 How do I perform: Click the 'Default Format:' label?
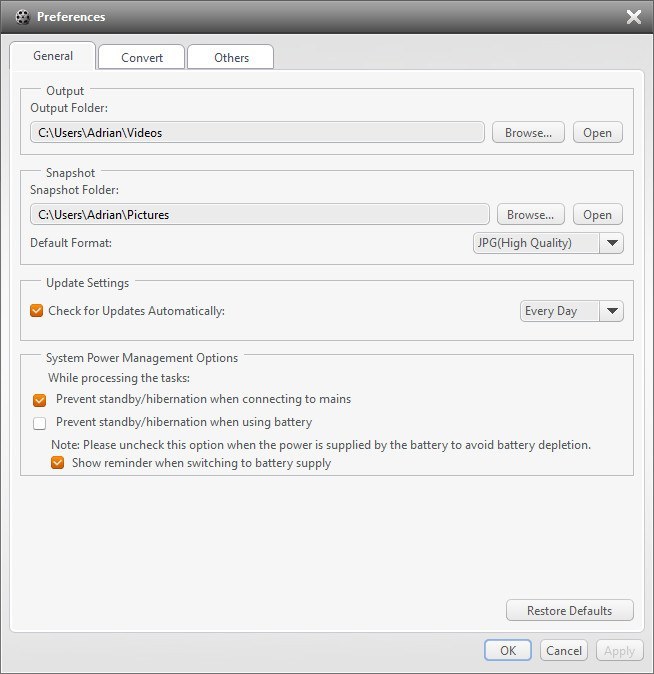71,243
